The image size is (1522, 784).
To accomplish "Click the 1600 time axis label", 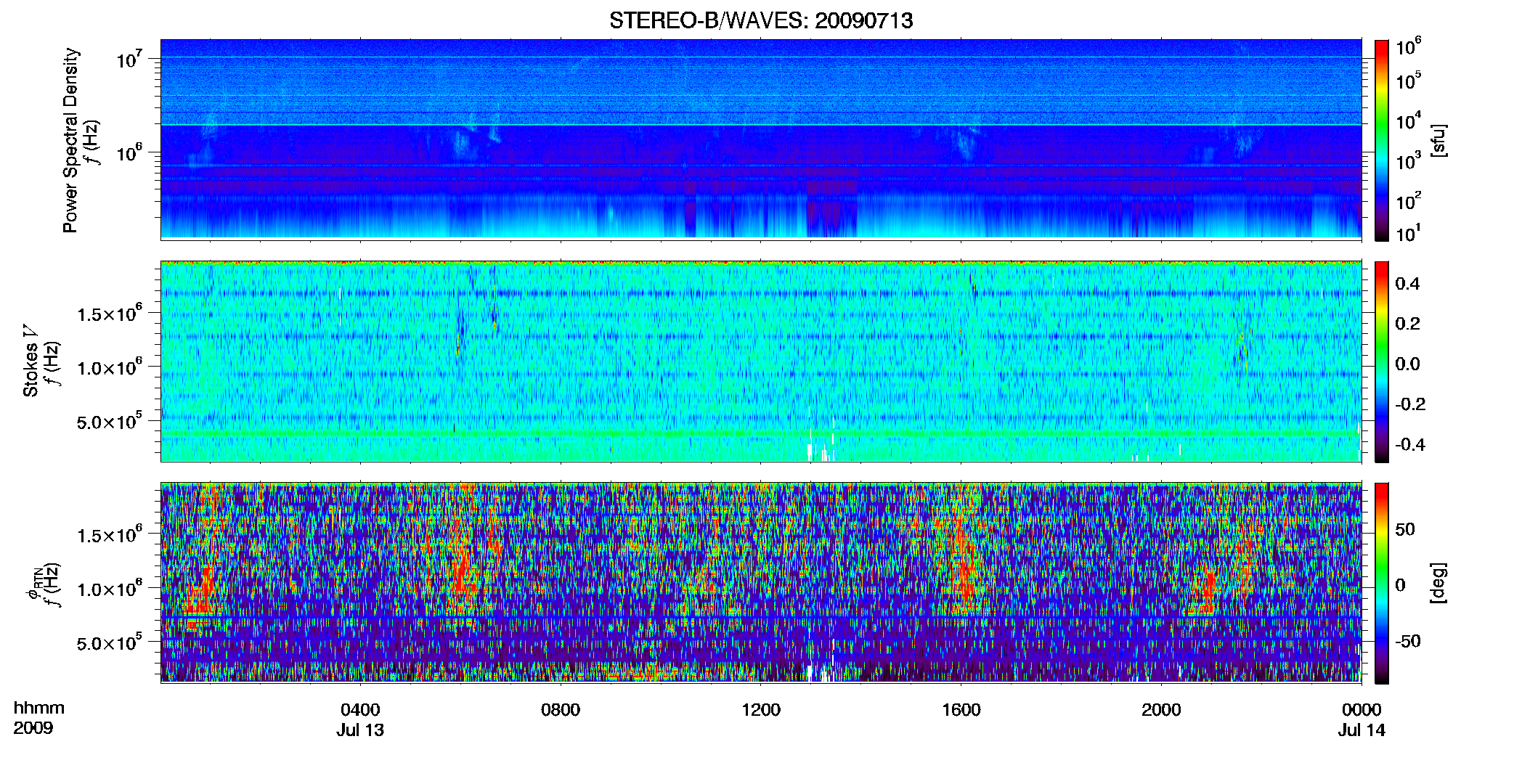I will point(961,710).
